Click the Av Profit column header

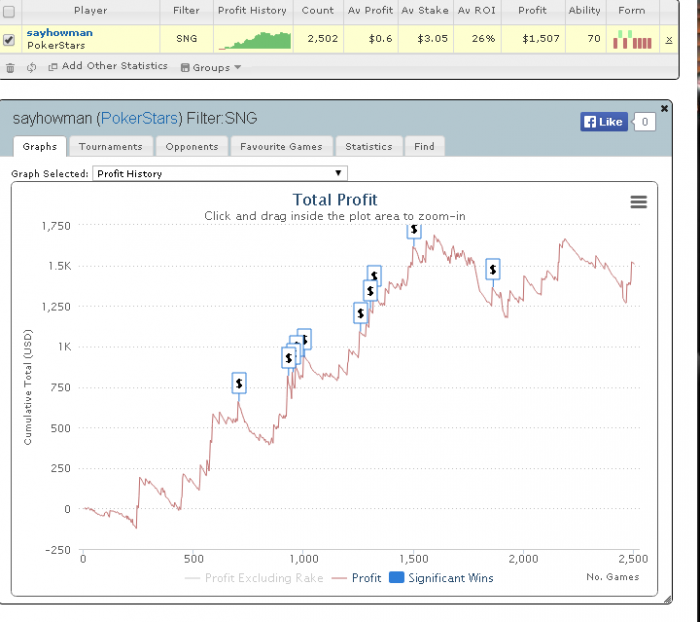(371, 11)
